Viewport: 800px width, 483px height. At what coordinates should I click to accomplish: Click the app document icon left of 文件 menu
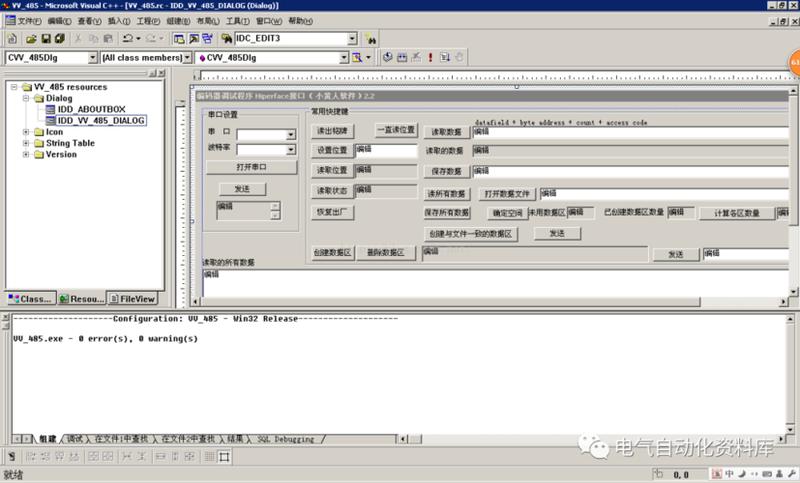(10, 21)
